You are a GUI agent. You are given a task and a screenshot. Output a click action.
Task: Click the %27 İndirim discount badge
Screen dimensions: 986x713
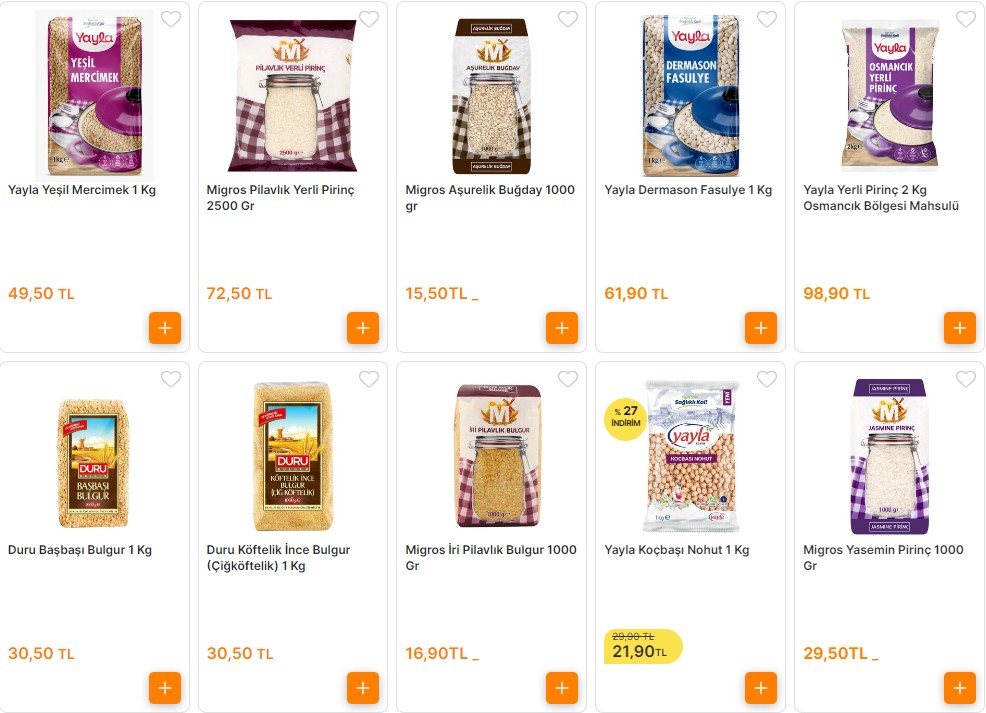(x=625, y=418)
